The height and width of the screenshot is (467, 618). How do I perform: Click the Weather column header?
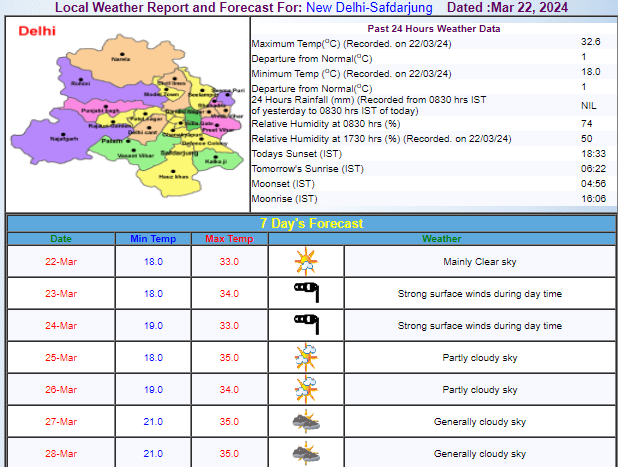[441, 239]
